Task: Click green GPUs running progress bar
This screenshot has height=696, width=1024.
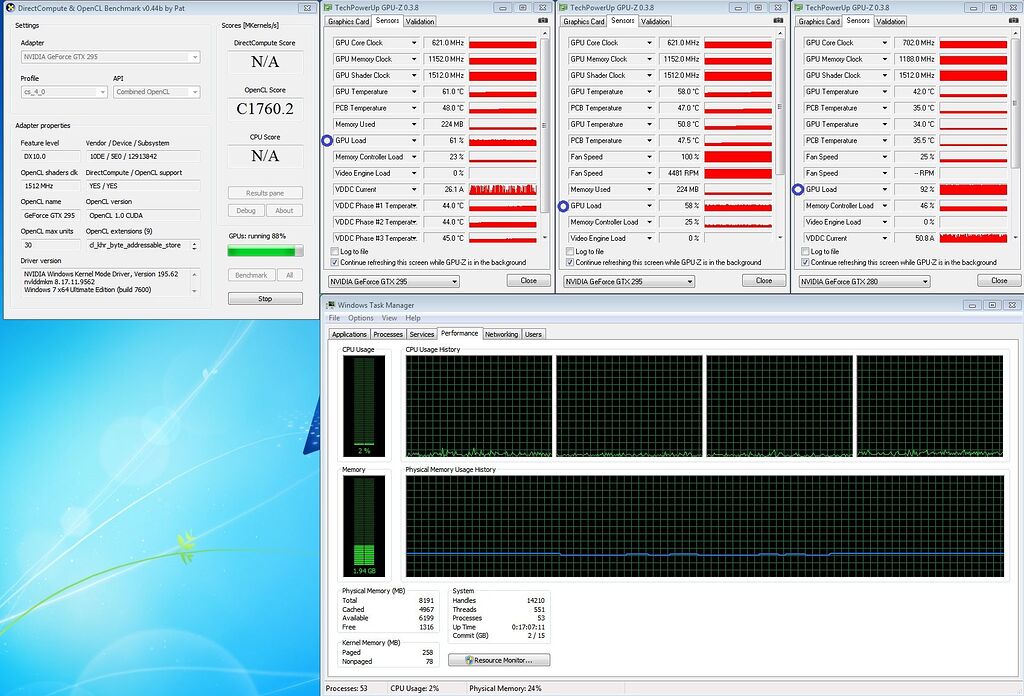Action: click(x=265, y=251)
